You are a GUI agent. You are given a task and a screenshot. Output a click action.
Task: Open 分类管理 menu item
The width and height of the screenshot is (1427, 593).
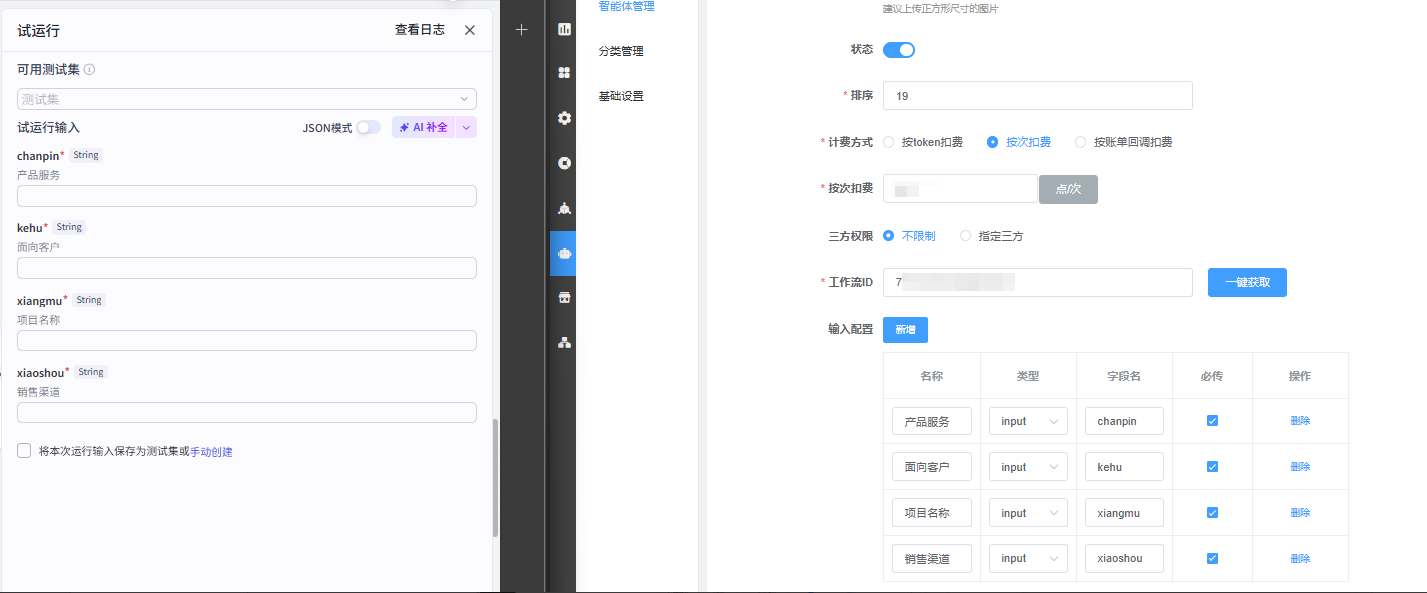tap(621, 51)
